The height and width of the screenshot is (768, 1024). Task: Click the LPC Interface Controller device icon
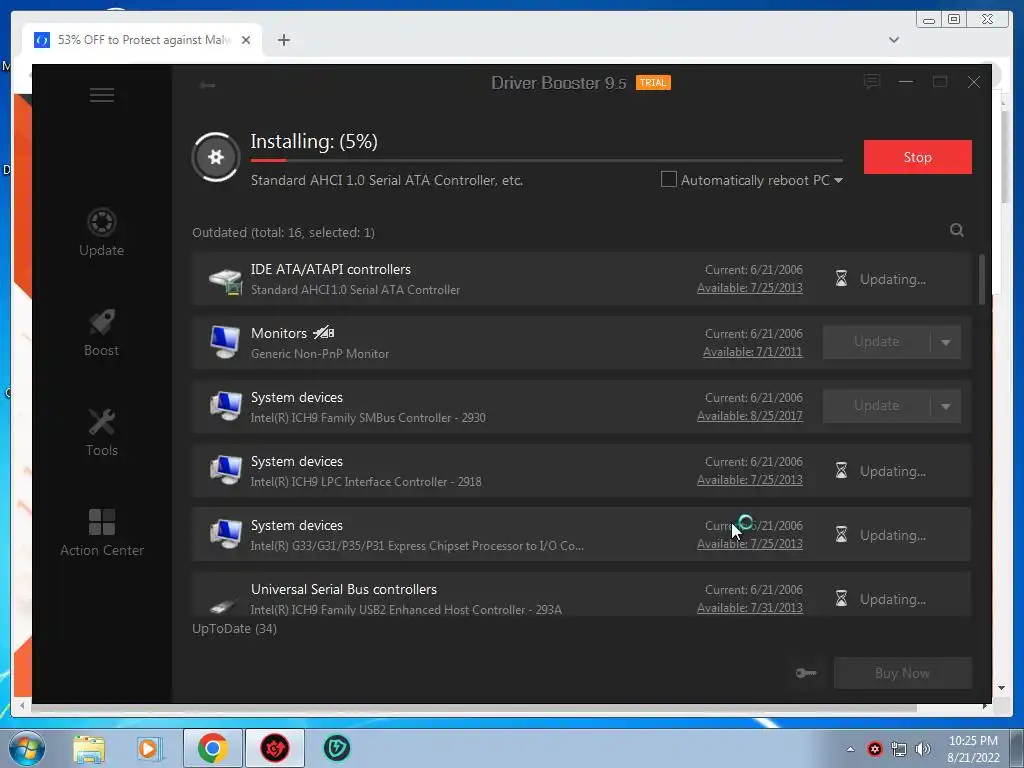(x=225, y=470)
